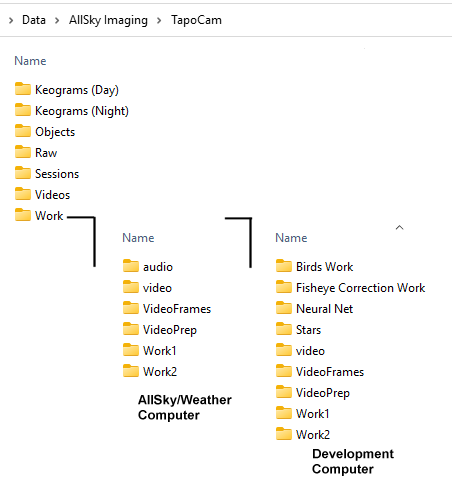
Task: Click the TapoCam breadcrumb segment
Action: (196, 20)
